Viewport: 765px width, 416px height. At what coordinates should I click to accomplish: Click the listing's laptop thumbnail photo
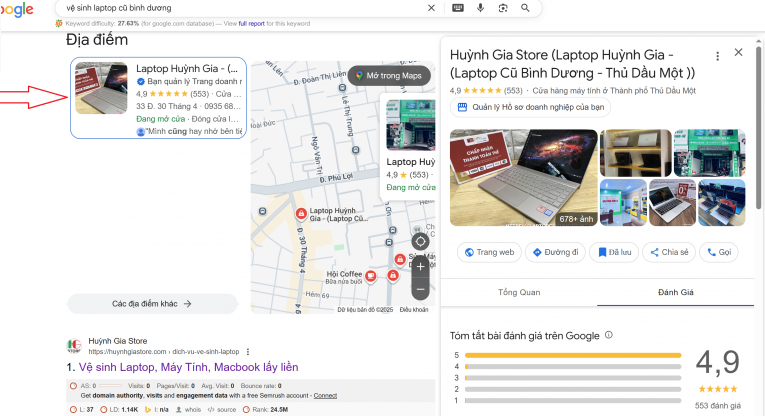coord(101,88)
